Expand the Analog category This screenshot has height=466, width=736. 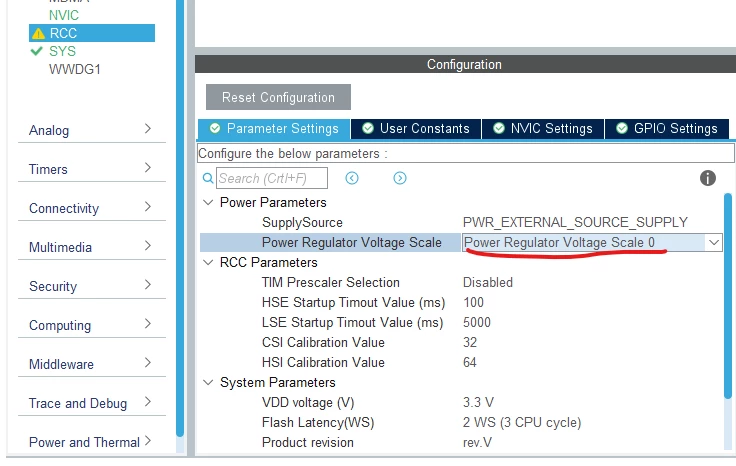(92, 130)
